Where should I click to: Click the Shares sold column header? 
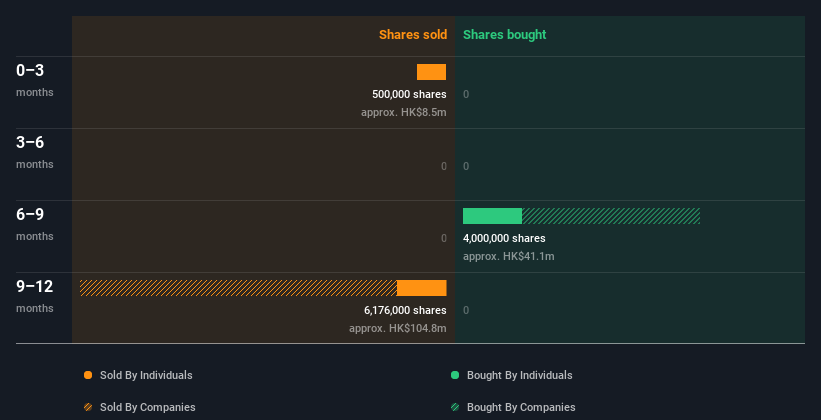(x=413, y=35)
